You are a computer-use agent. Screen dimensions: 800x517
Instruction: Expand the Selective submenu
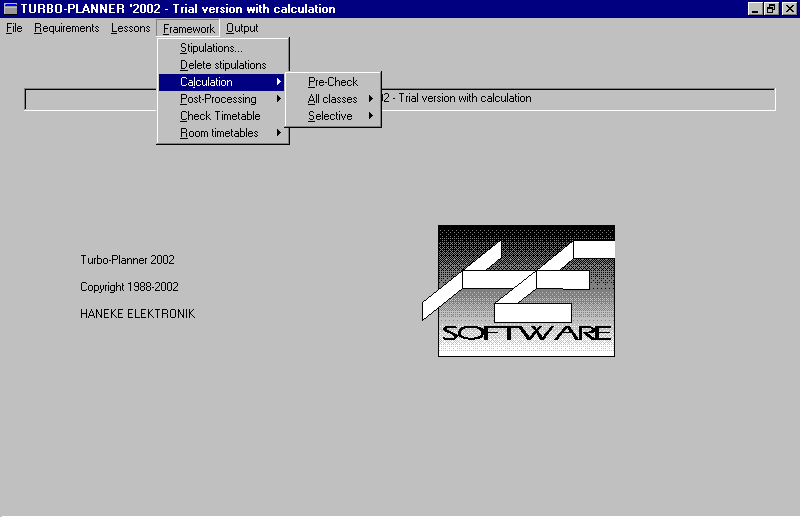(x=333, y=116)
